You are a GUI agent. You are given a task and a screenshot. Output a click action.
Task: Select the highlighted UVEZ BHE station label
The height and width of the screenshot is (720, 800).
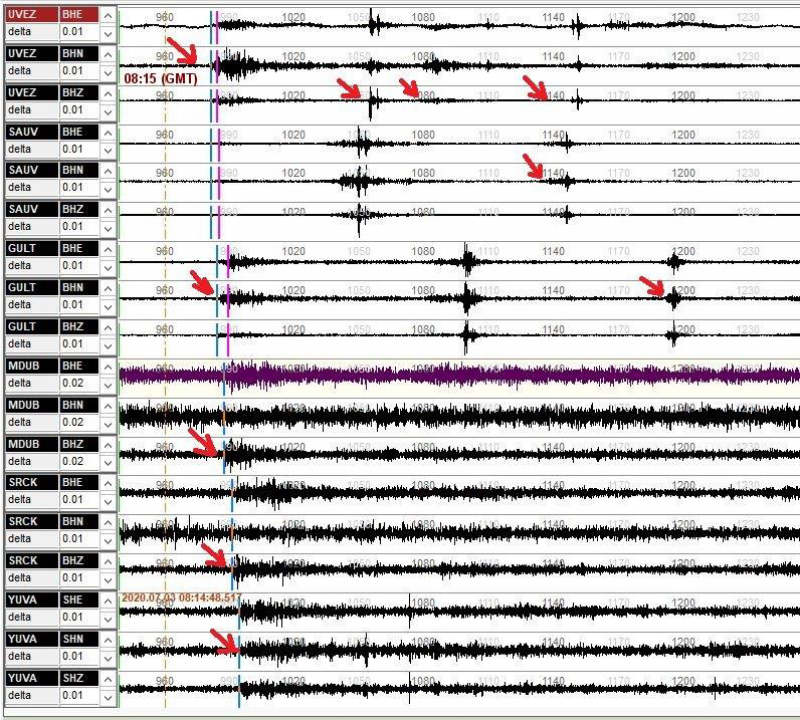pyautogui.click(x=32, y=14)
